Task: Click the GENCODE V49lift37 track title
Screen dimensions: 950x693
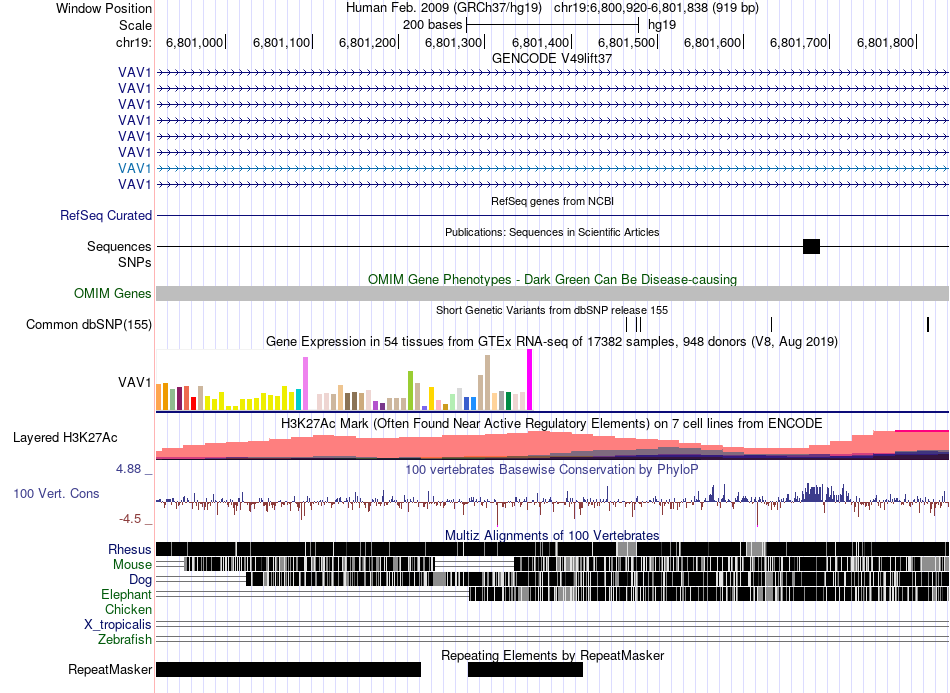Action: pyautogui.click(x=552, y=59)
